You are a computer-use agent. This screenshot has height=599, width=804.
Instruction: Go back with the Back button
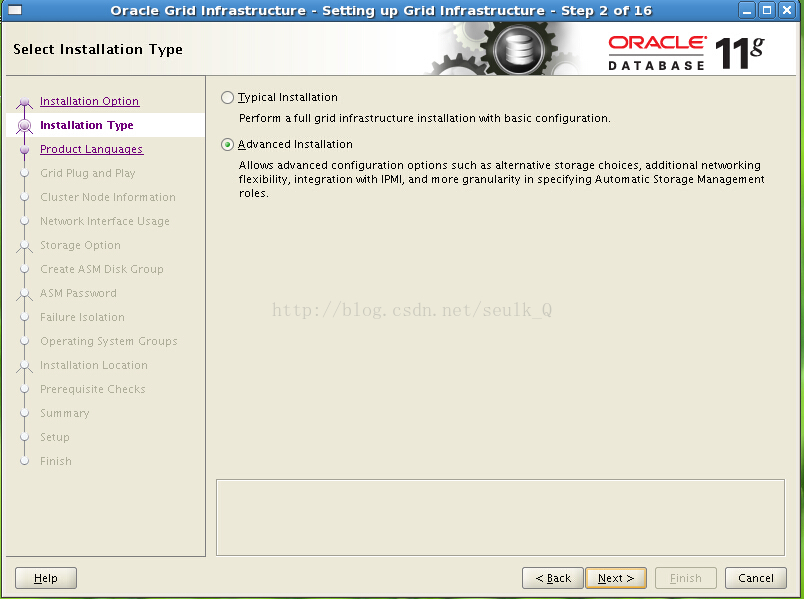pos(553,578)
